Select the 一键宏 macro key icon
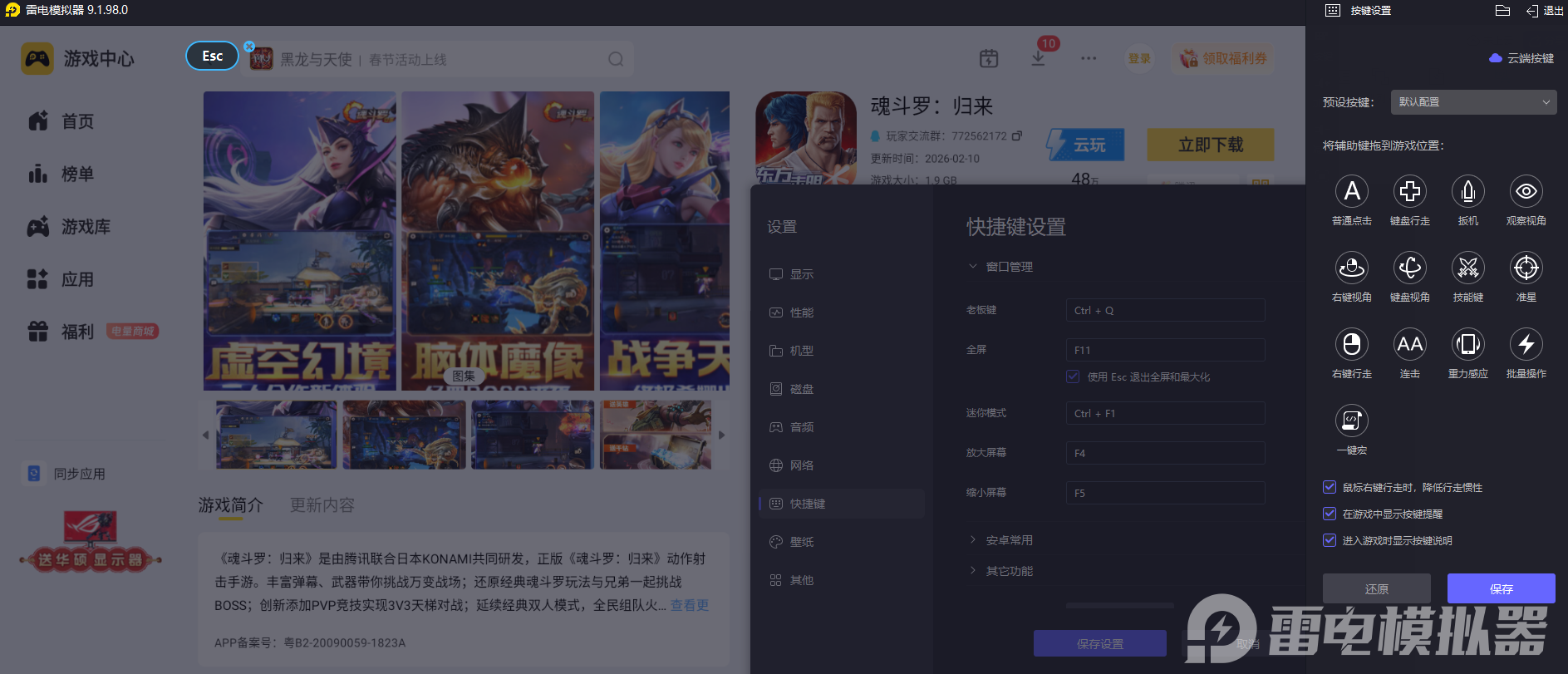This screenshot has height=674, width=1568. 1352,421
